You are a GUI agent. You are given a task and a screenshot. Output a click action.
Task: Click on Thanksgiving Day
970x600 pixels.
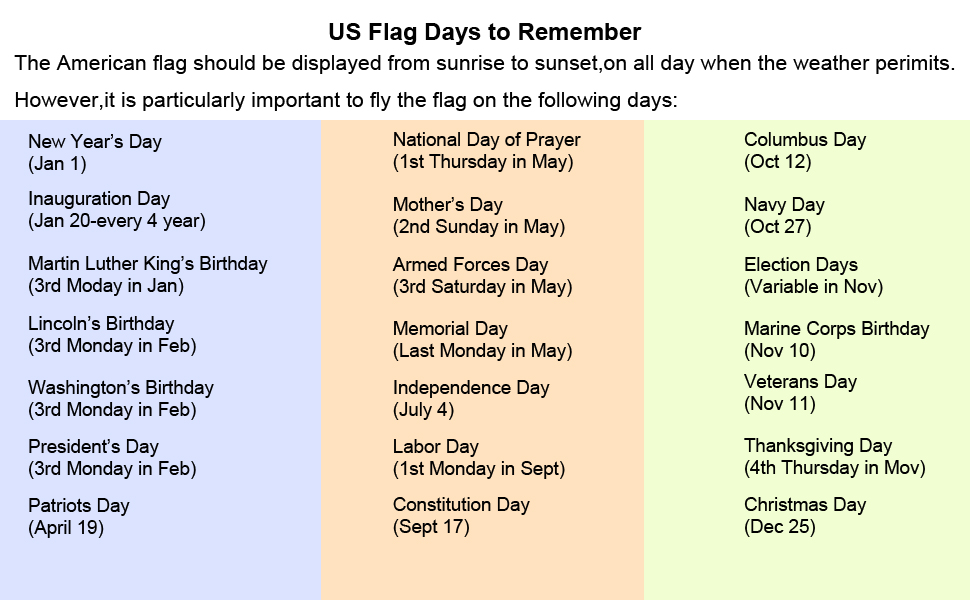[x=818, y=446]
